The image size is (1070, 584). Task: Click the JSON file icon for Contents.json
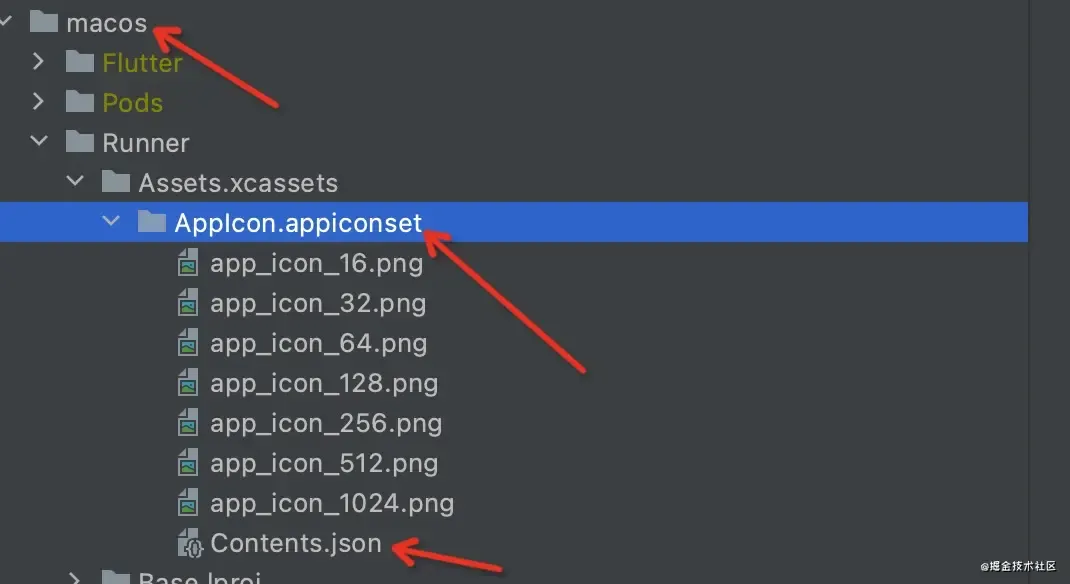(x=190, y=544)
